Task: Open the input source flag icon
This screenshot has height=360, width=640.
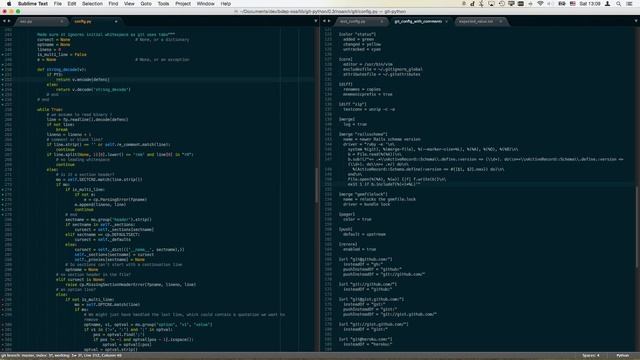Action: pyautogui.click(x=572, y=4)
